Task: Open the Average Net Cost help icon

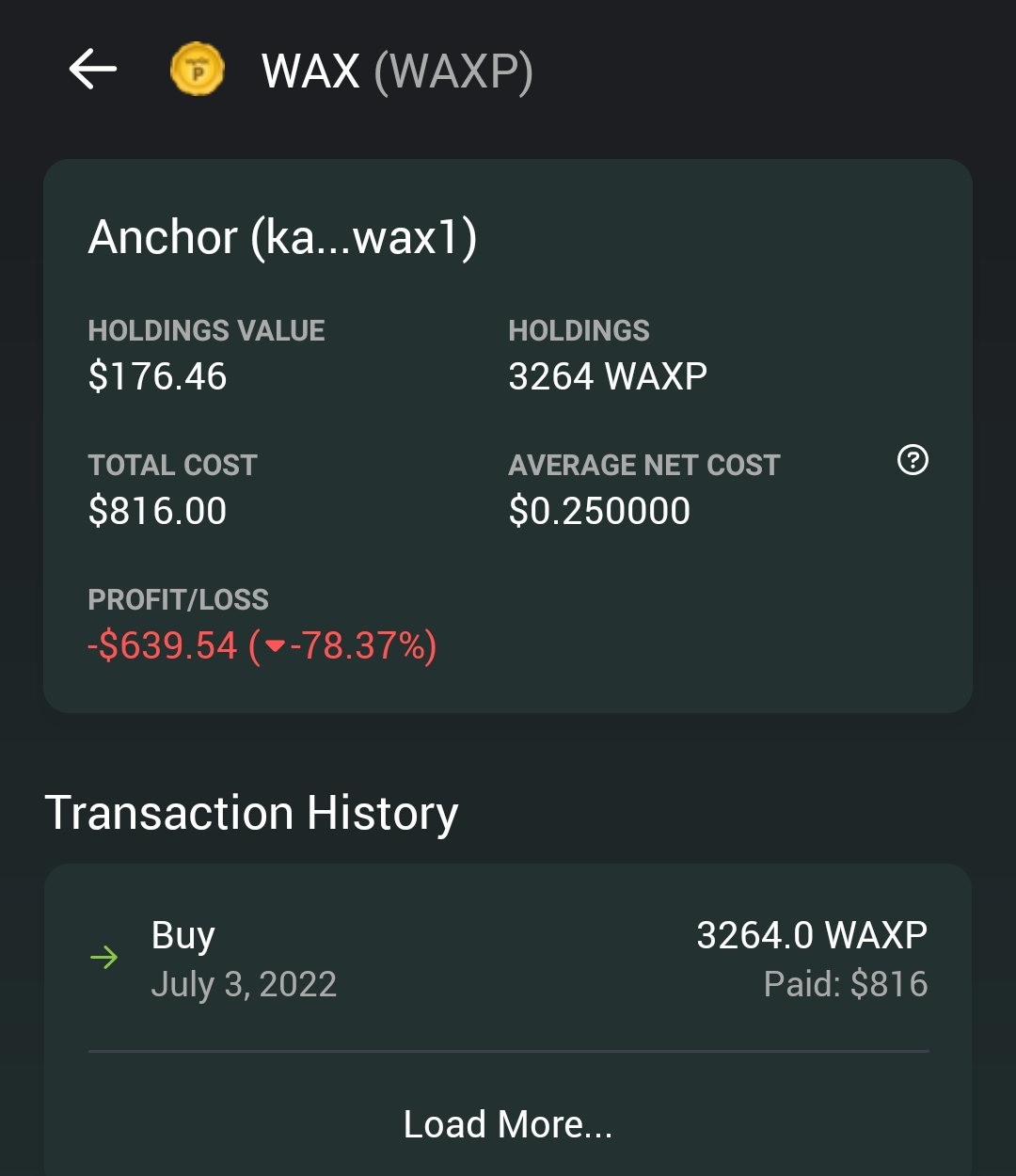Action: click(x=913, y=460)
